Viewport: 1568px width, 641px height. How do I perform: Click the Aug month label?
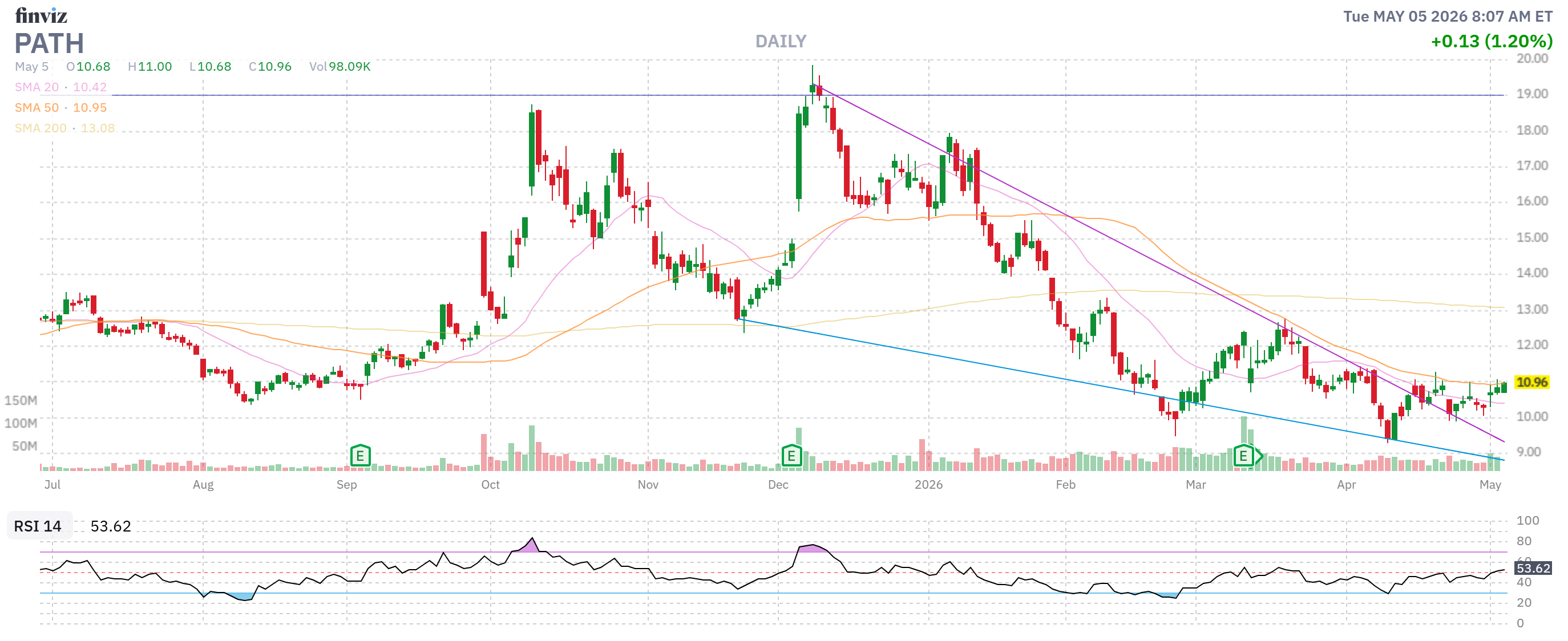203,485
